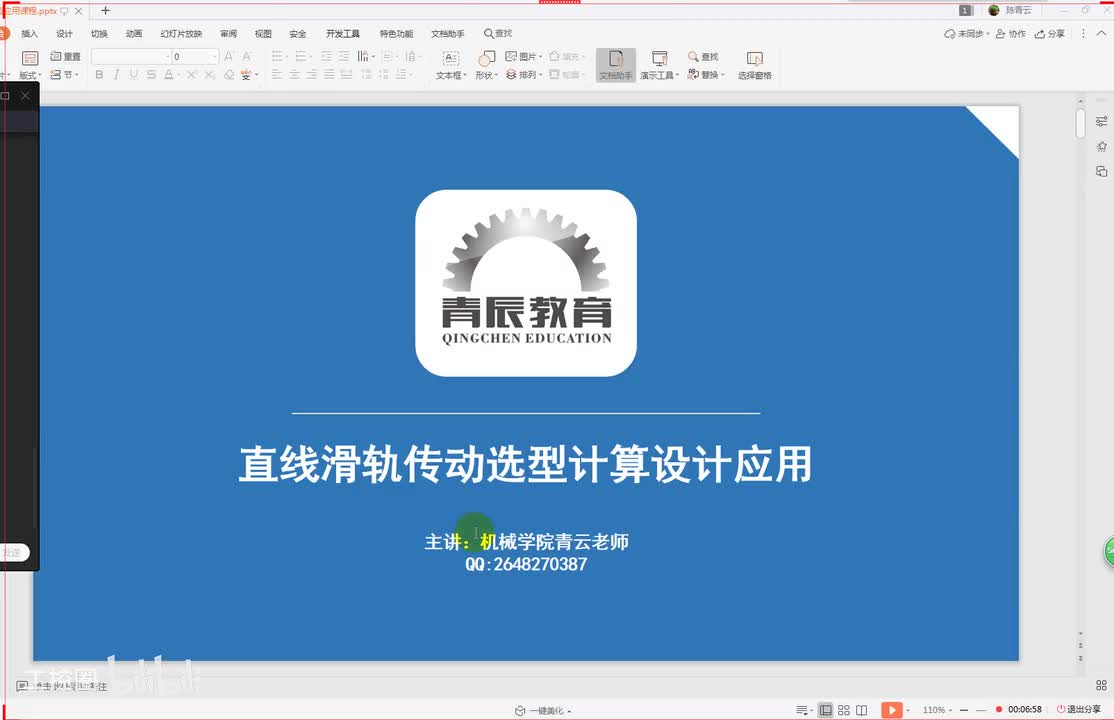Click 退出分享 (Exit Sharing) button

tap(1078, 709)
